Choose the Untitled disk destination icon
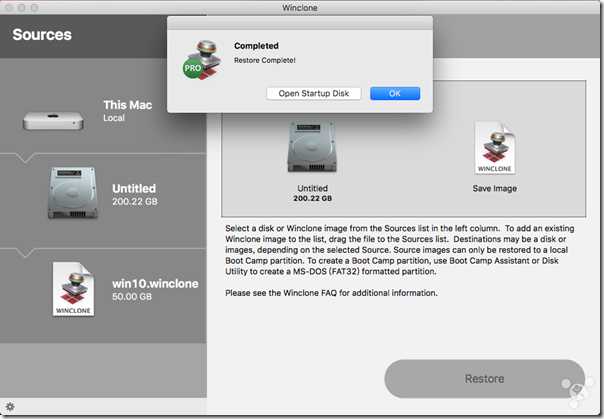The height and width of the screenshot is (419, 604). tap(312, 147)
